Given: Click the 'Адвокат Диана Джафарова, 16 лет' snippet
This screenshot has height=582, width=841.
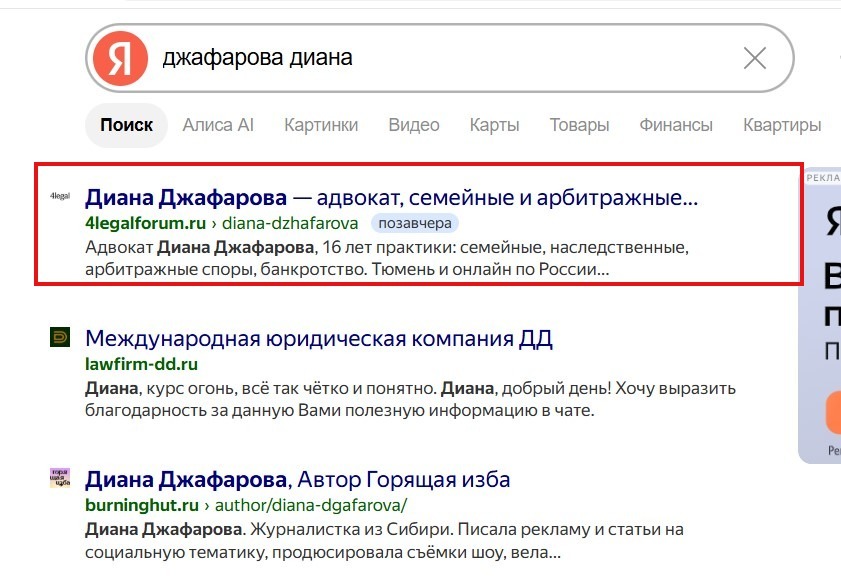Looking at the screenshot, I should point(387,258).
